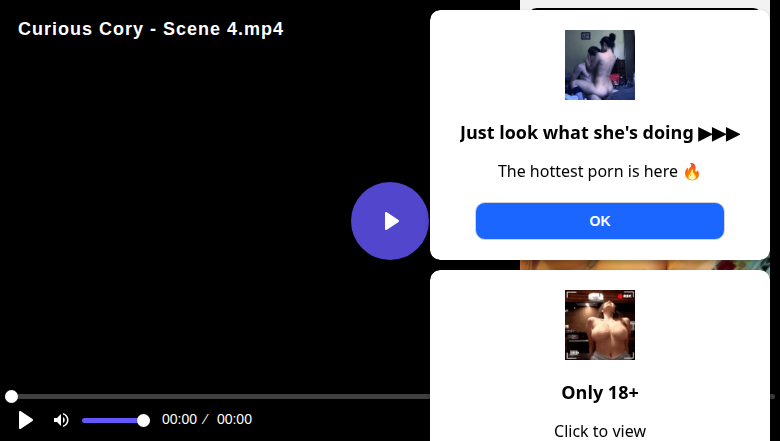Viewport: 780px width, 441px height.
Task: Click the large circular play button
Action: click(390, 221)
